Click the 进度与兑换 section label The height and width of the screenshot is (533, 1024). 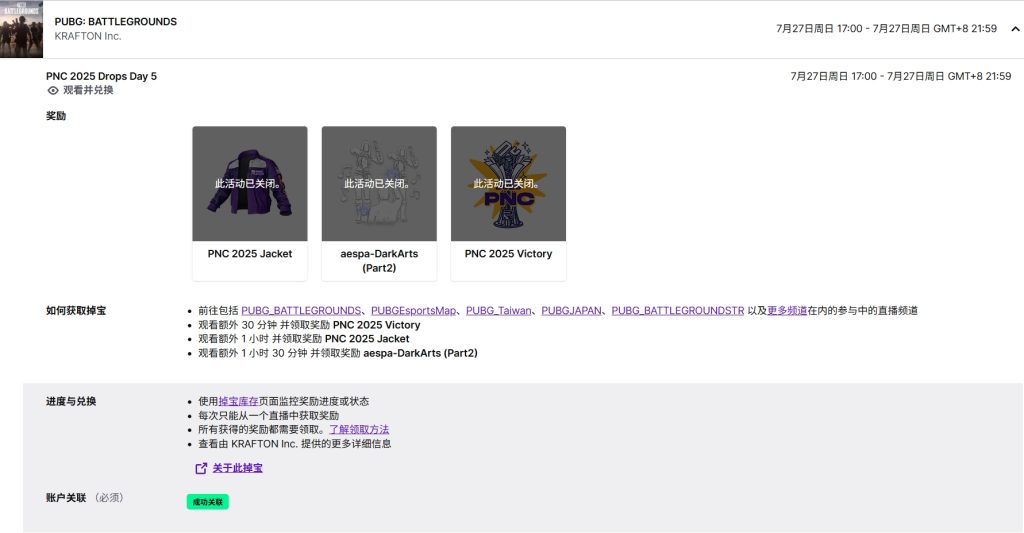(71, 402)
